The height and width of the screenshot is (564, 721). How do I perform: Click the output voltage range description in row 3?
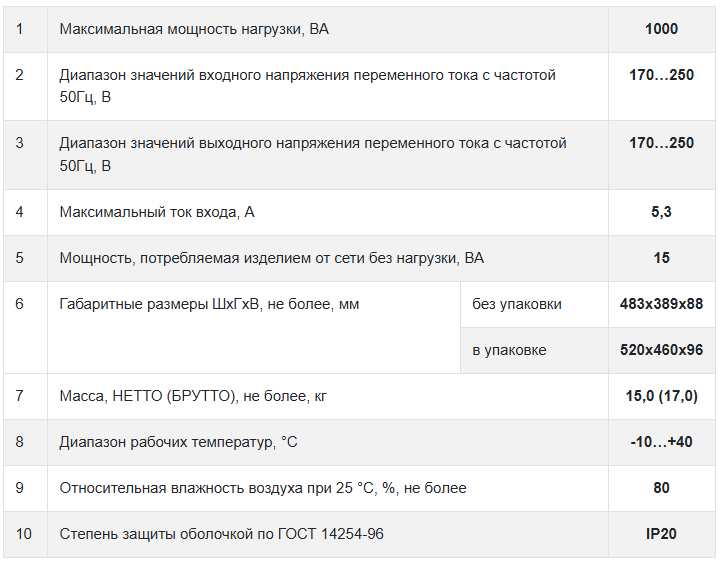[x=312, y=154]
